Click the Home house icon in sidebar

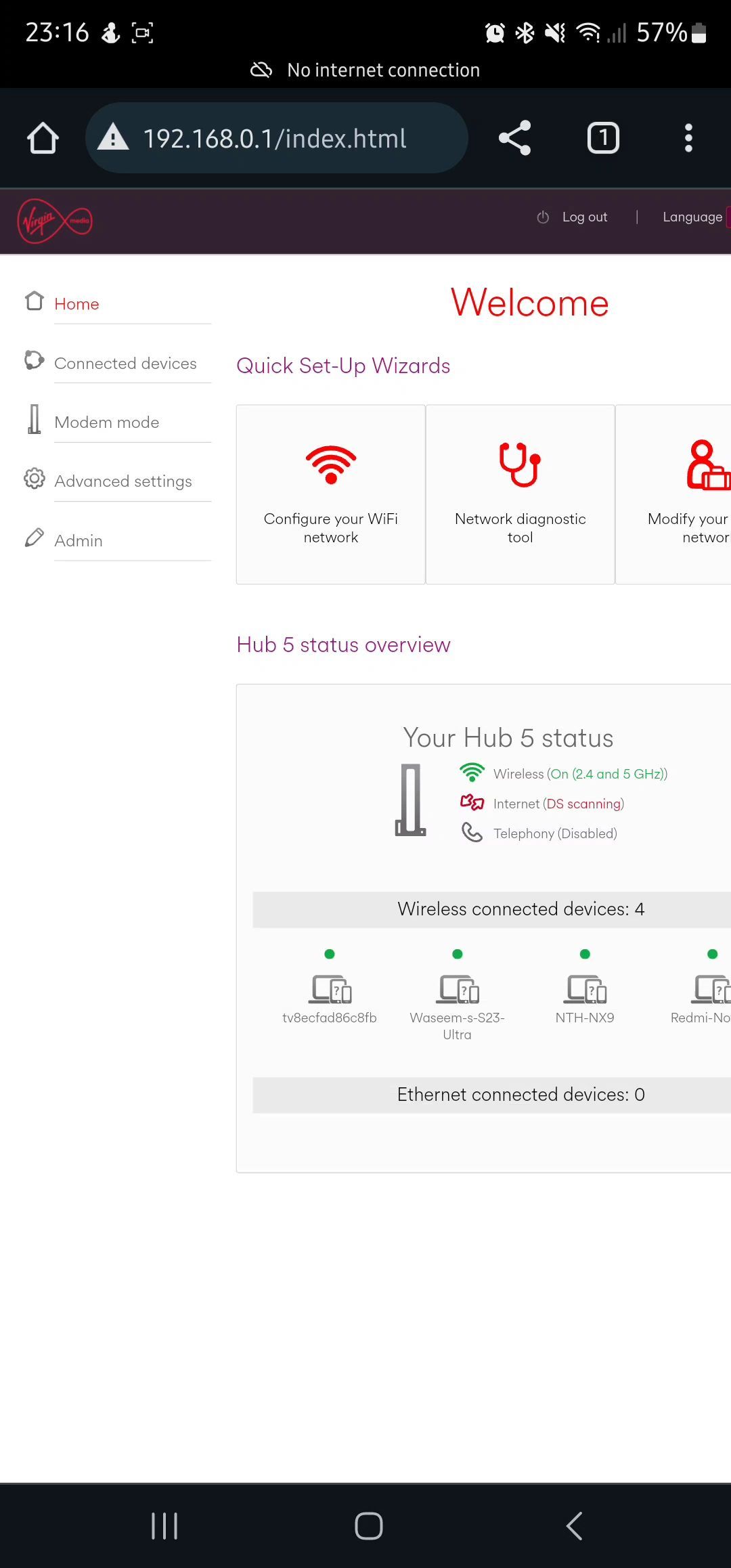pyautogui.click(x=35, y=301)
